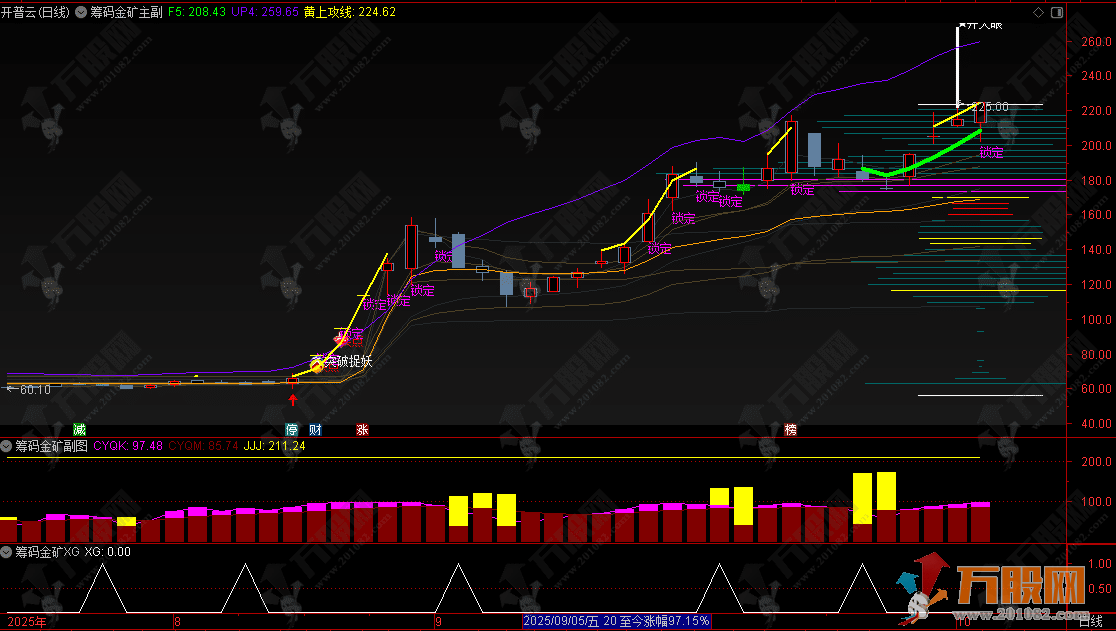Click the 减 event marker icon

(80, 430)
